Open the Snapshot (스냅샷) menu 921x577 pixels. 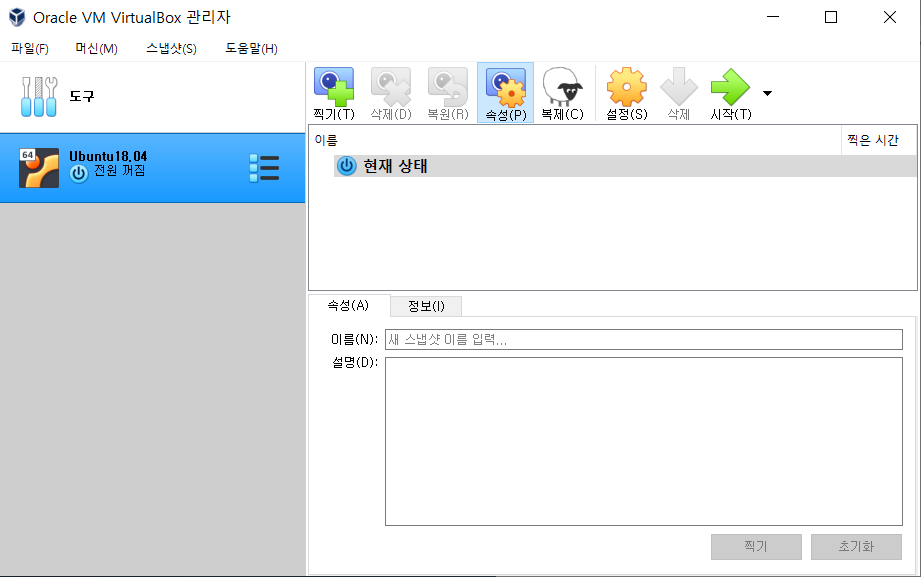click(171, 49)
